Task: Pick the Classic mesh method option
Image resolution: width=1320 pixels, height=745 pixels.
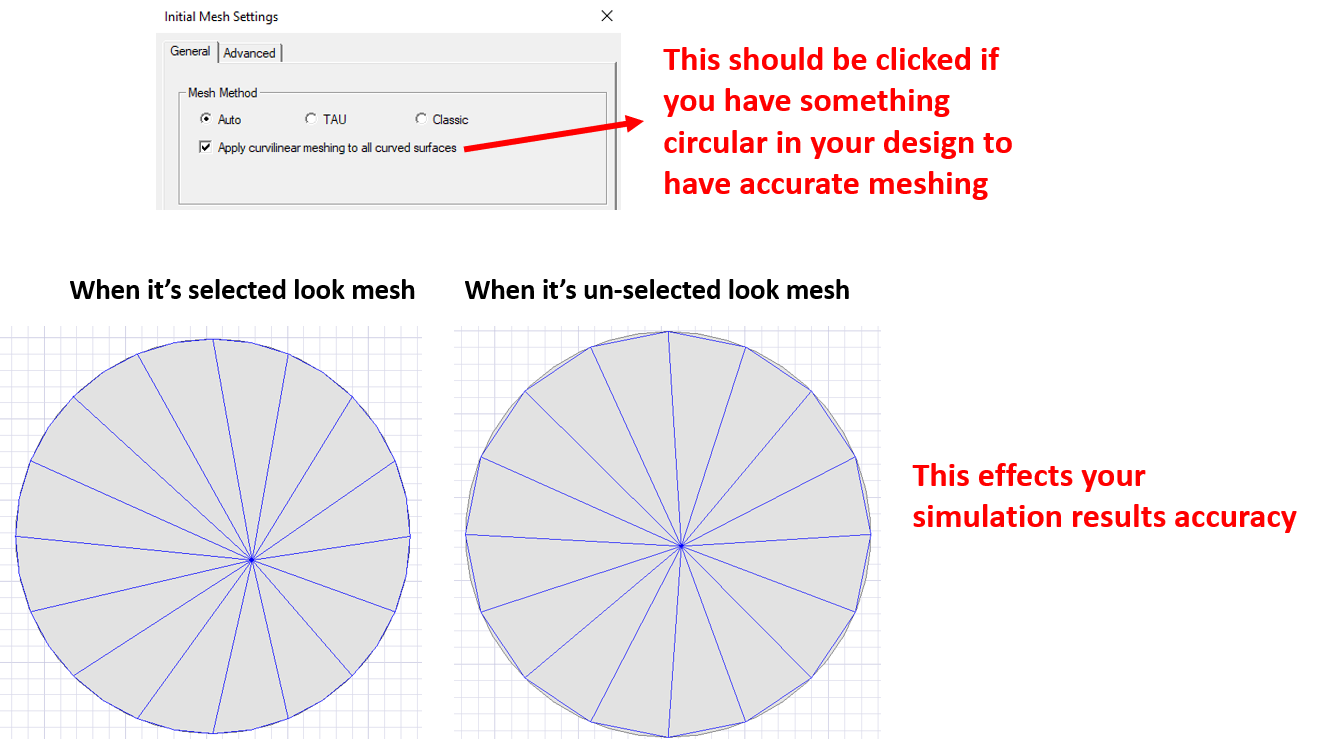Action: [421, 119]
